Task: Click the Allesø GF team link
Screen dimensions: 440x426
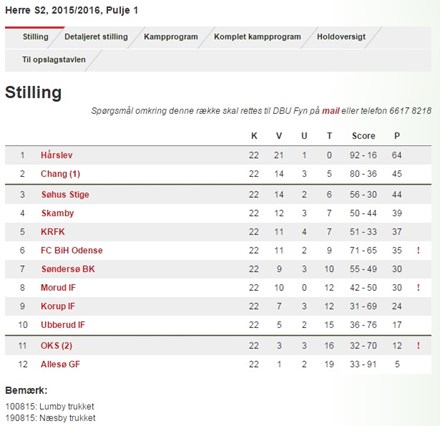Action: coord(60,364)
